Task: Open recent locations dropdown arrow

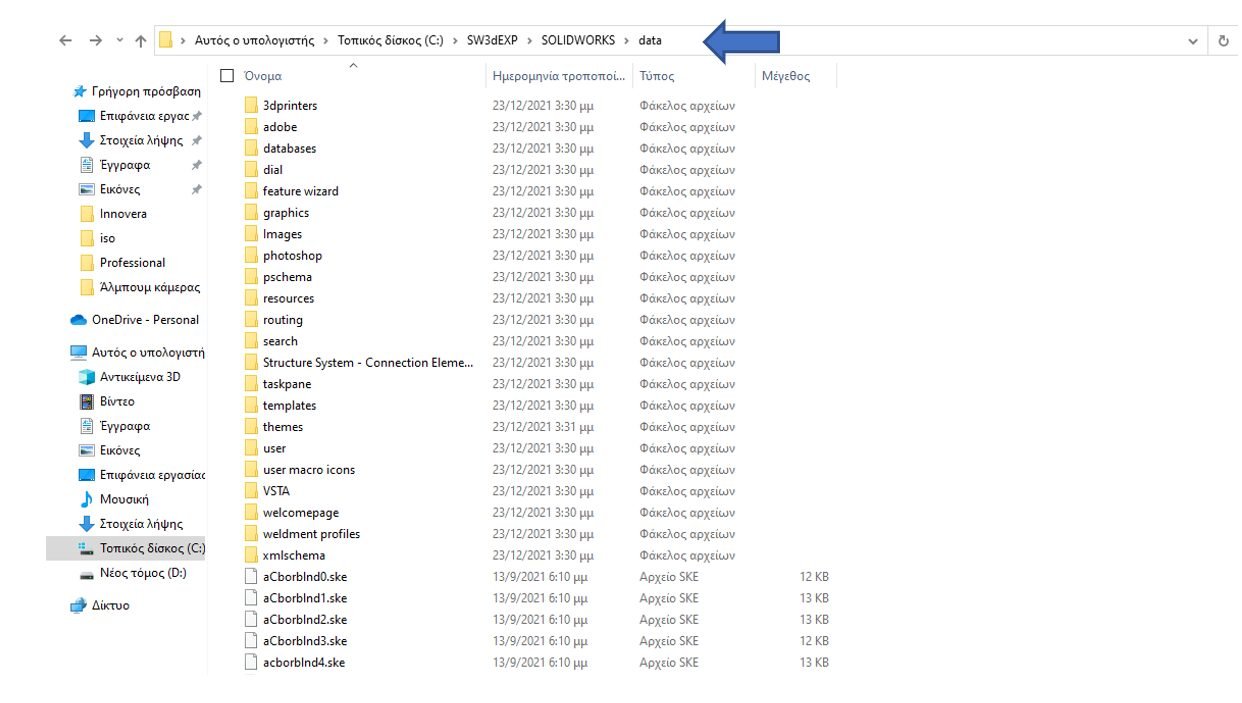Action: 120,41
